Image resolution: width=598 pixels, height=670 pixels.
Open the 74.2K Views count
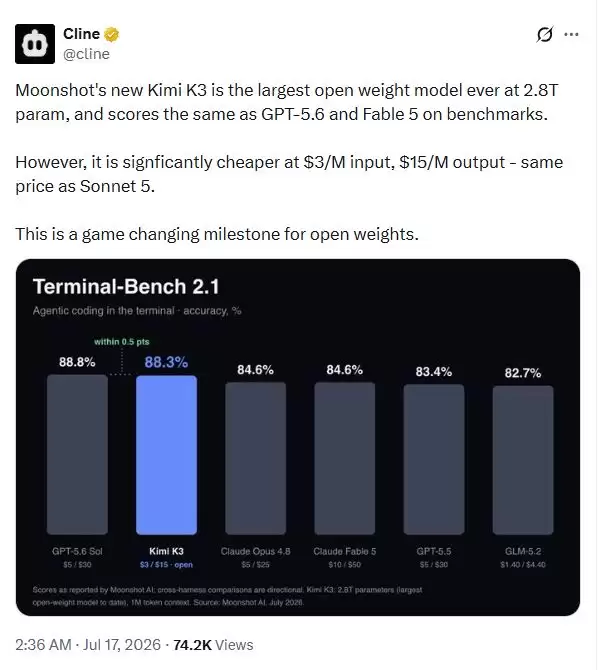[213, 644]
